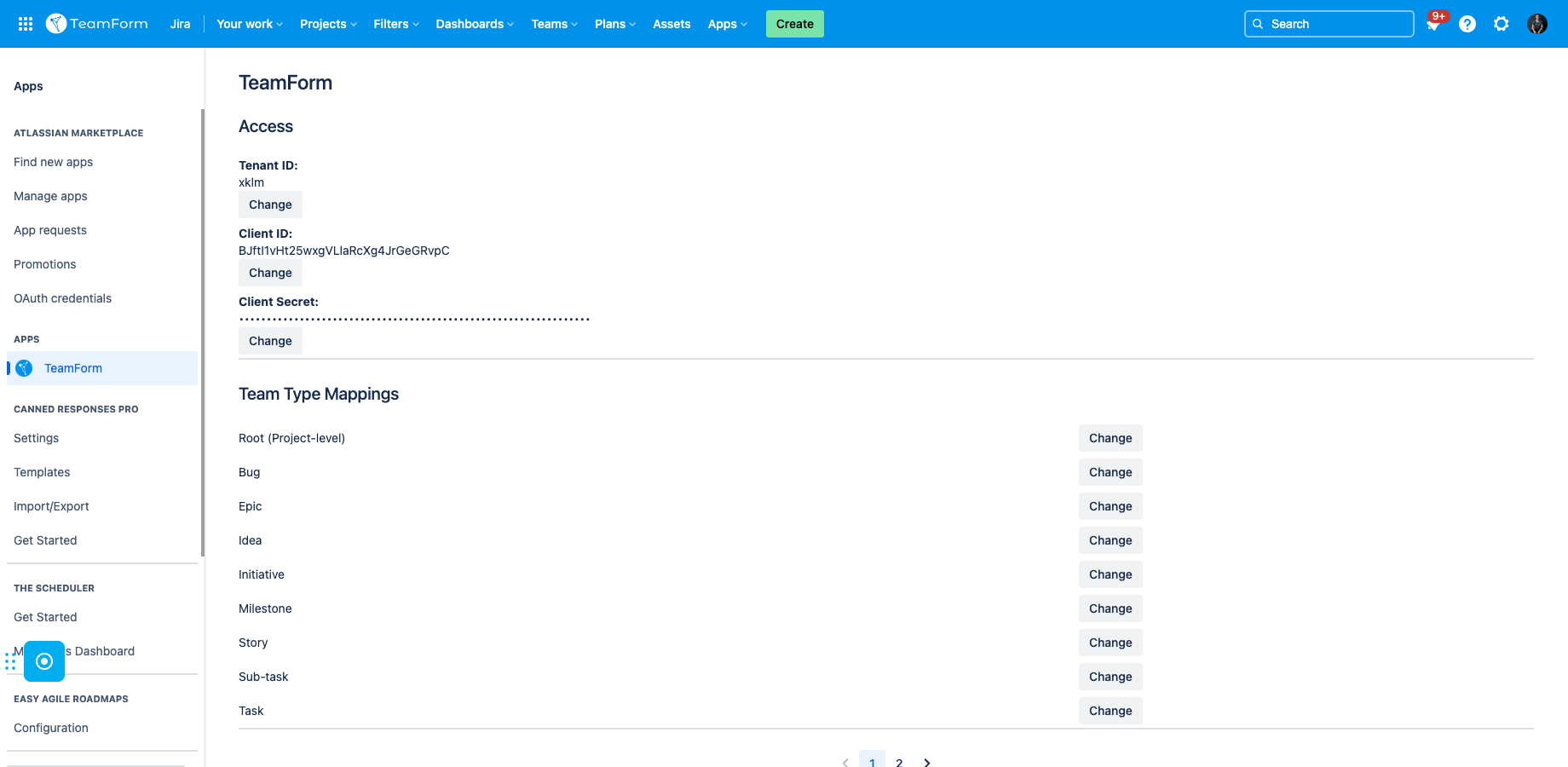The height and width of the screenshot is (767, 1568).
Task: Open App requests in sidebar
Action: click(x=50, y=230)
